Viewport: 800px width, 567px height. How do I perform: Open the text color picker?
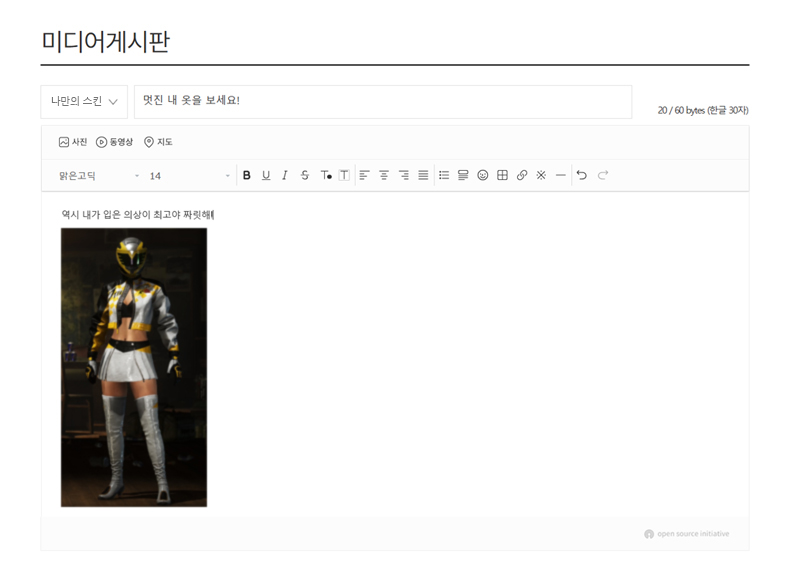pyautogui.click(x=326, y=175)
